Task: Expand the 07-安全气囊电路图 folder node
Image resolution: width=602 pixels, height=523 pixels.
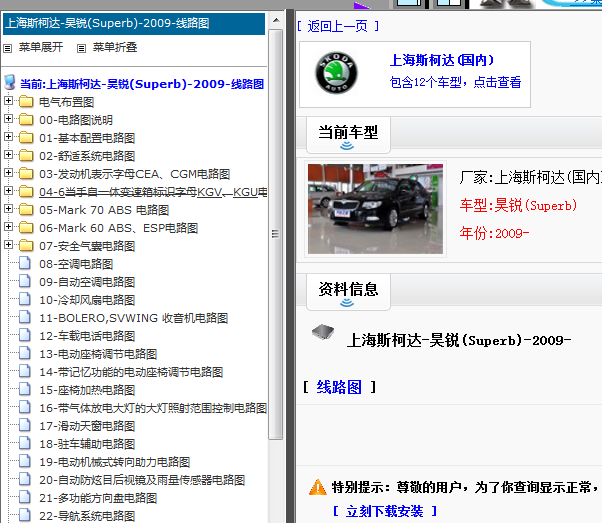Action: pyautogui.click(x=8, y=245)
